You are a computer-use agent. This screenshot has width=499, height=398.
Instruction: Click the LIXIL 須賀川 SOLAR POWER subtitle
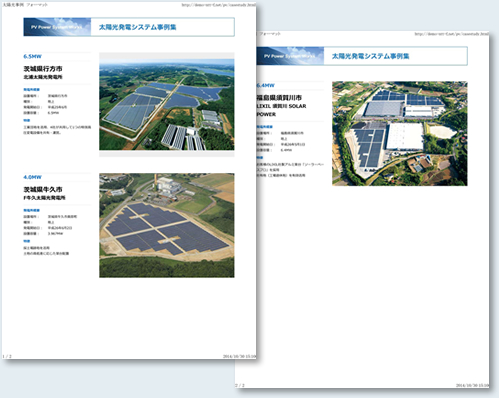point(281,110)
